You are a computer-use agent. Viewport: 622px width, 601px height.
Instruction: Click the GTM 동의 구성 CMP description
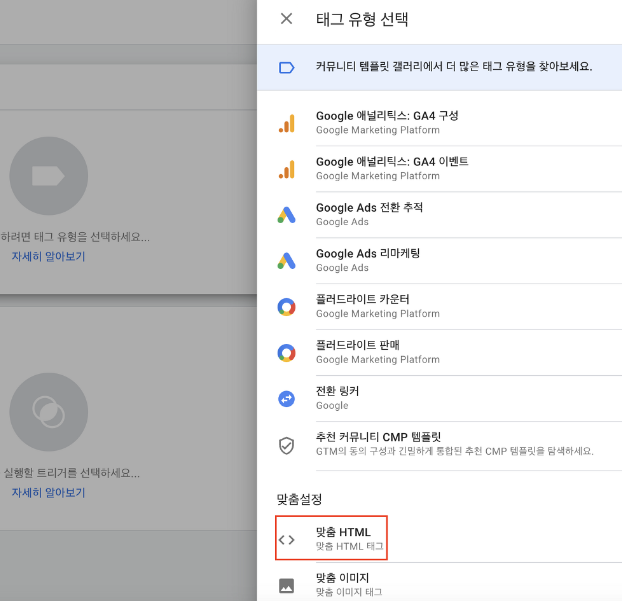pos(455,451)
